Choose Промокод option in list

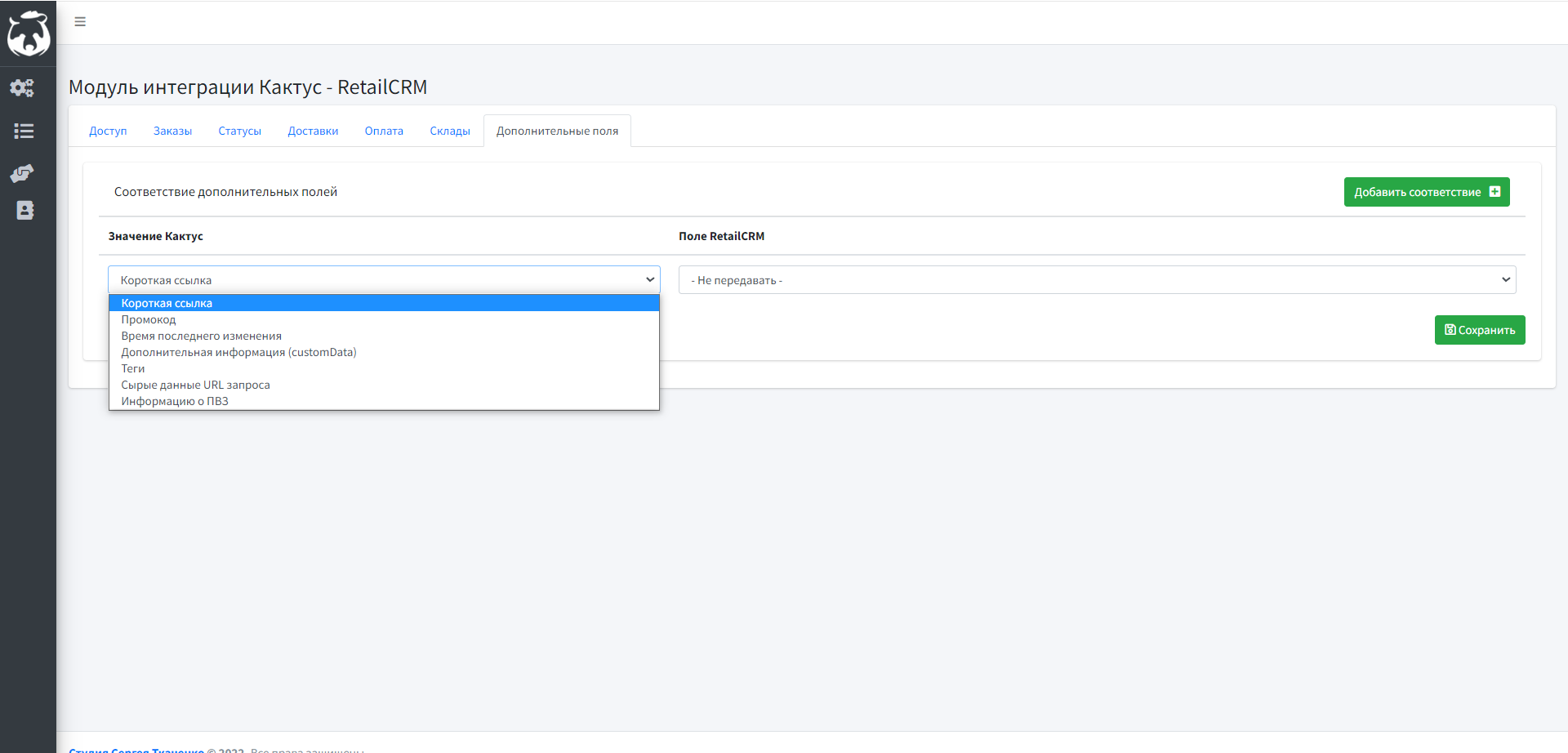384,319
